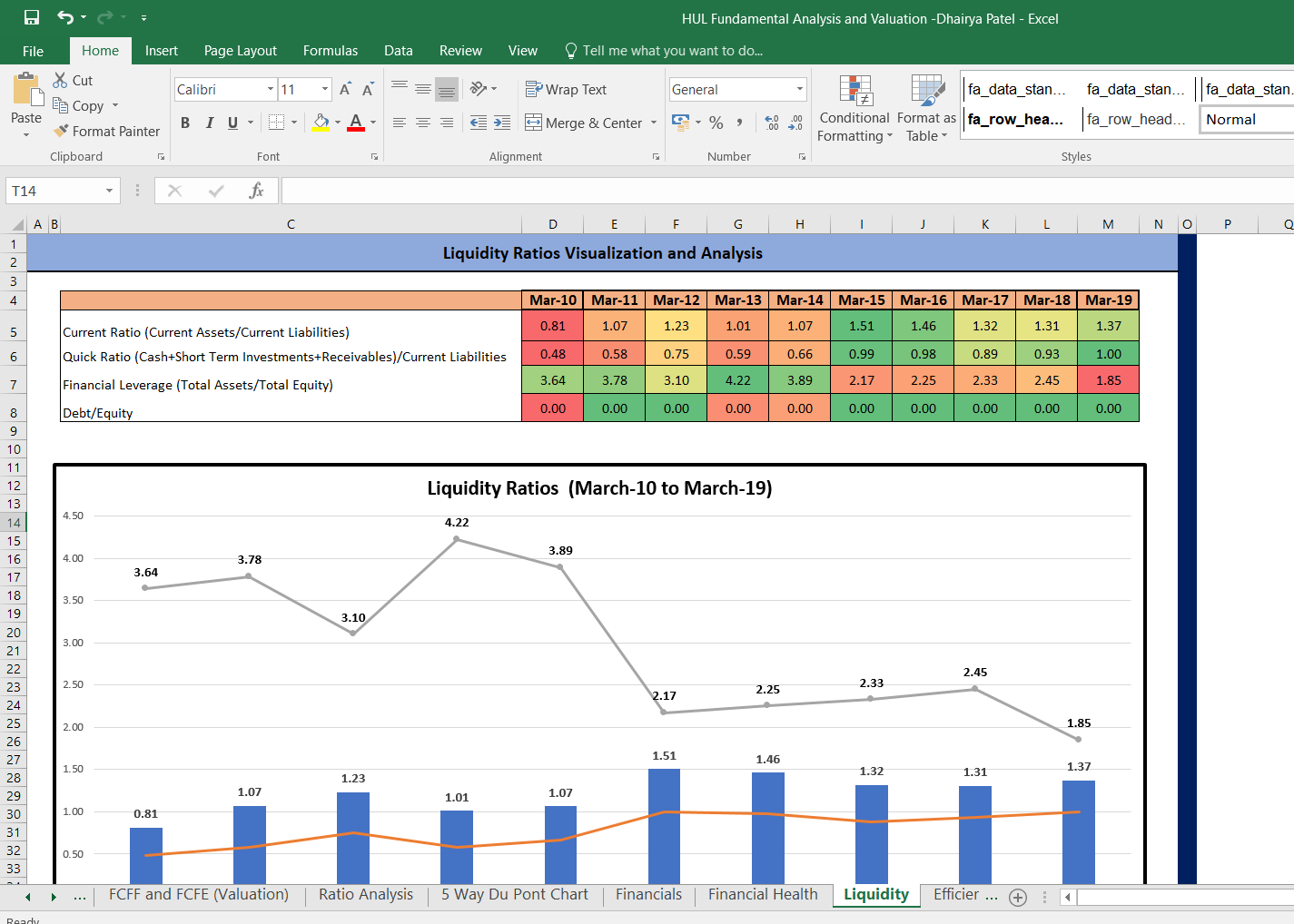Click the Redo arrow icon
1294x924 pixels.
(x=104, y=17)
